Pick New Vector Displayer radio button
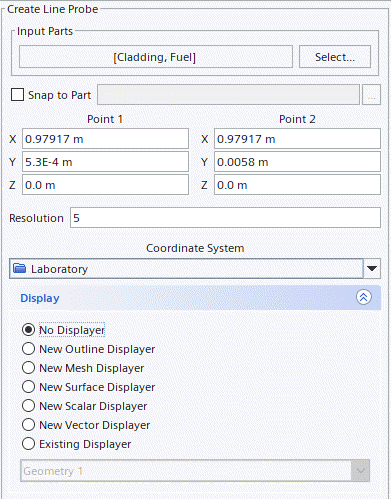391x499 pixels. (28, 425)
